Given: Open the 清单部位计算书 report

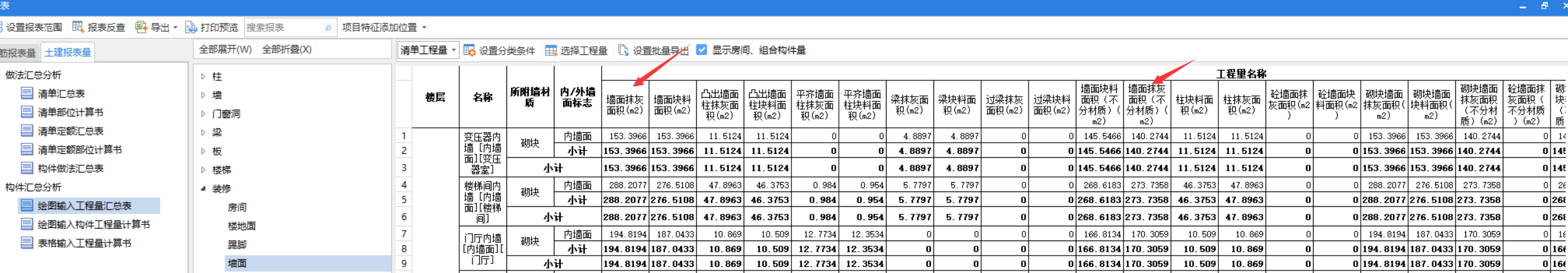Looking at the screenshot, I should click(x=70, y=112).
